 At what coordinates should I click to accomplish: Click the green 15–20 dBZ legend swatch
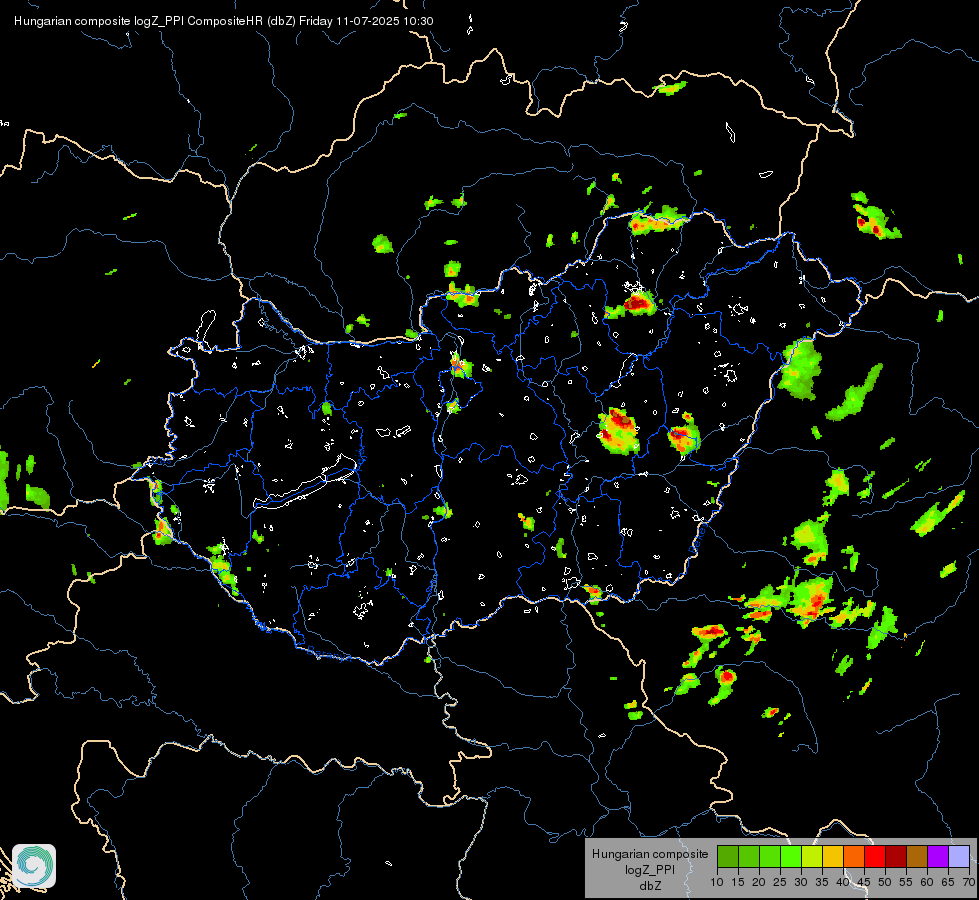[x=749, y=856]
